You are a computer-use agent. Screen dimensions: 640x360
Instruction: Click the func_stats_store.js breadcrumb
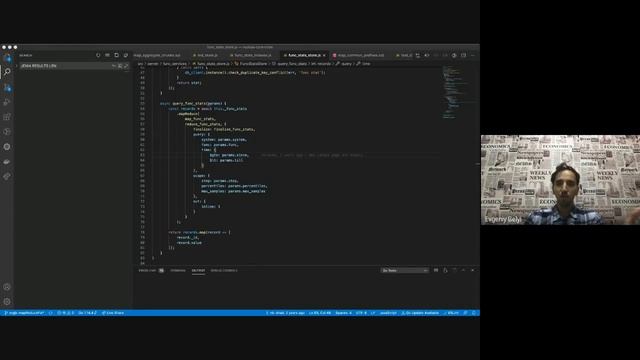click(x=213, y=64)
